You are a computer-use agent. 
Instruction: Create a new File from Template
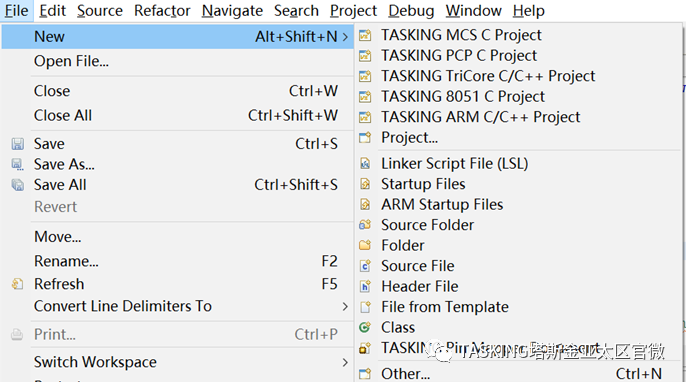(x=518, y=307)
